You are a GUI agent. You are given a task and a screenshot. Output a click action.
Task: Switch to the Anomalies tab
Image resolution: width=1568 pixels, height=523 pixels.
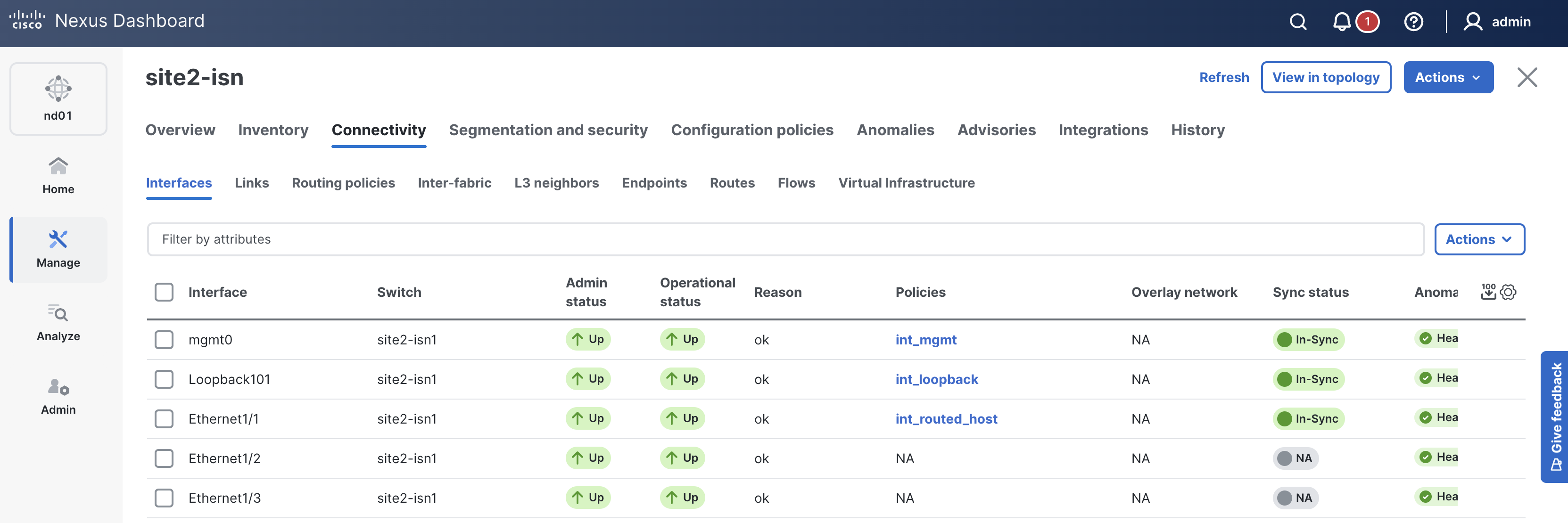click(895, 130)
